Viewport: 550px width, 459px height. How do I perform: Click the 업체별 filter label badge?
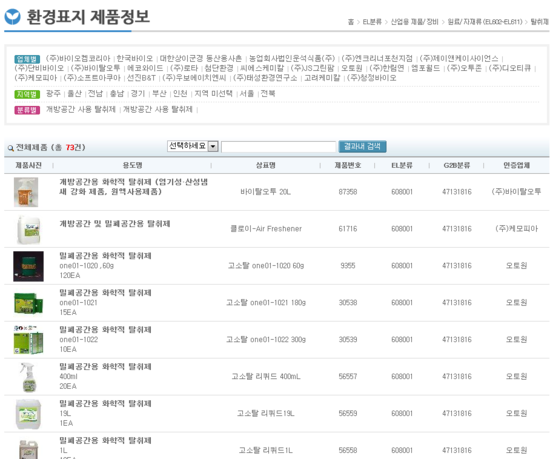pos(27,59)
